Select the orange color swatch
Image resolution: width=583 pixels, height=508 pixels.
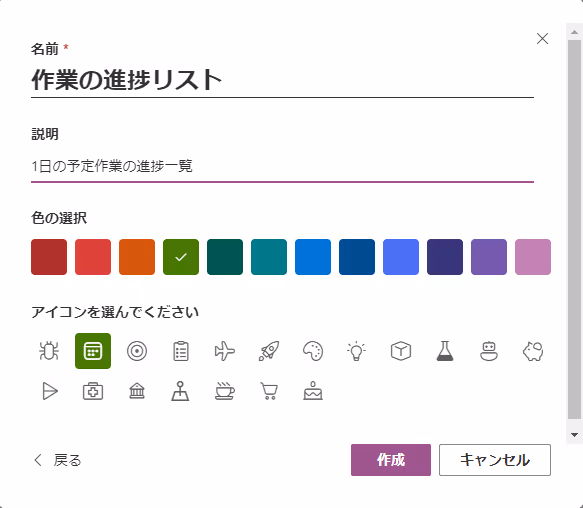pyautogui.click(x=137, y=257)
